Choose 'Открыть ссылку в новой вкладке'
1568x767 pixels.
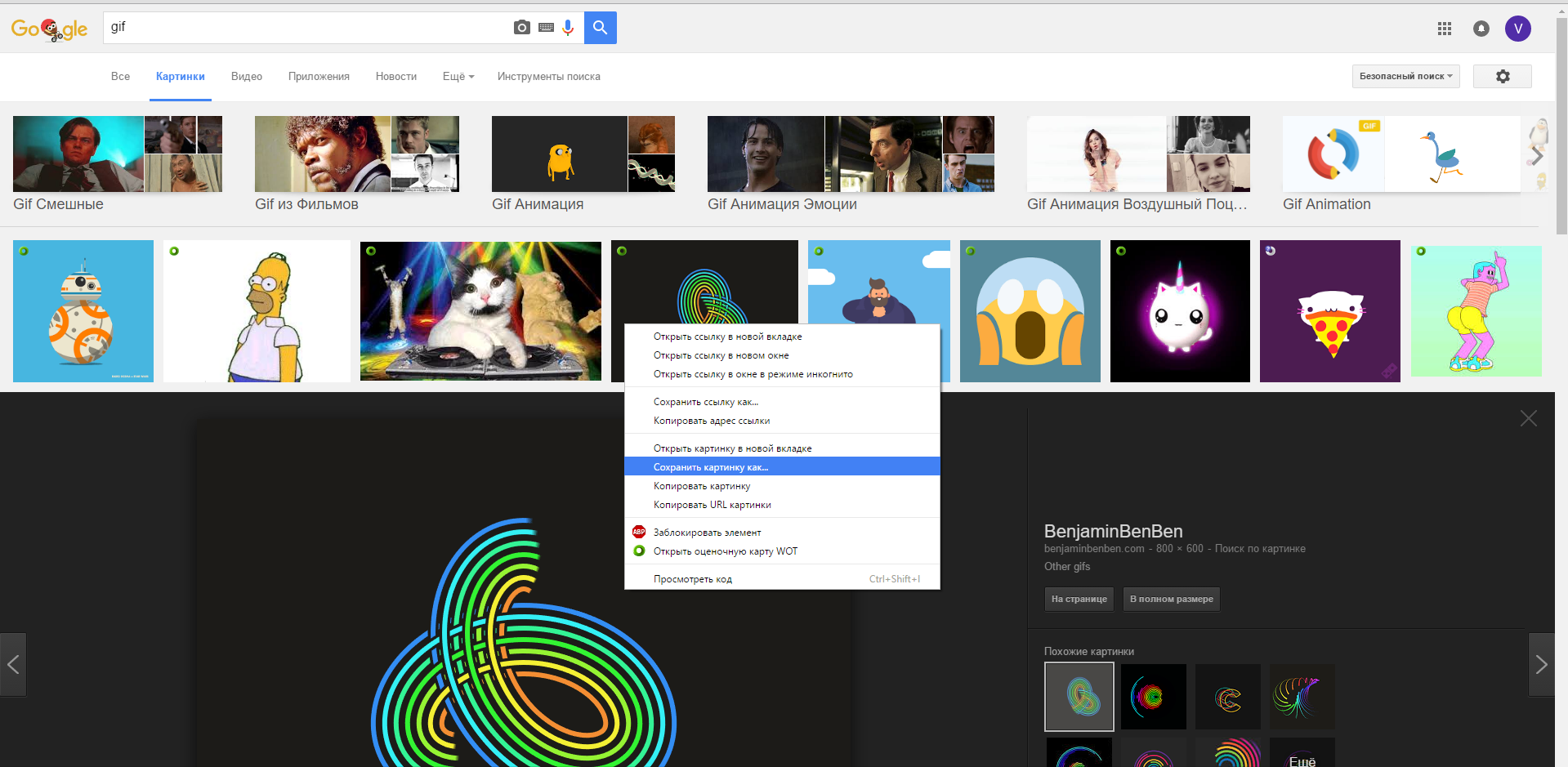pos(782,337)
